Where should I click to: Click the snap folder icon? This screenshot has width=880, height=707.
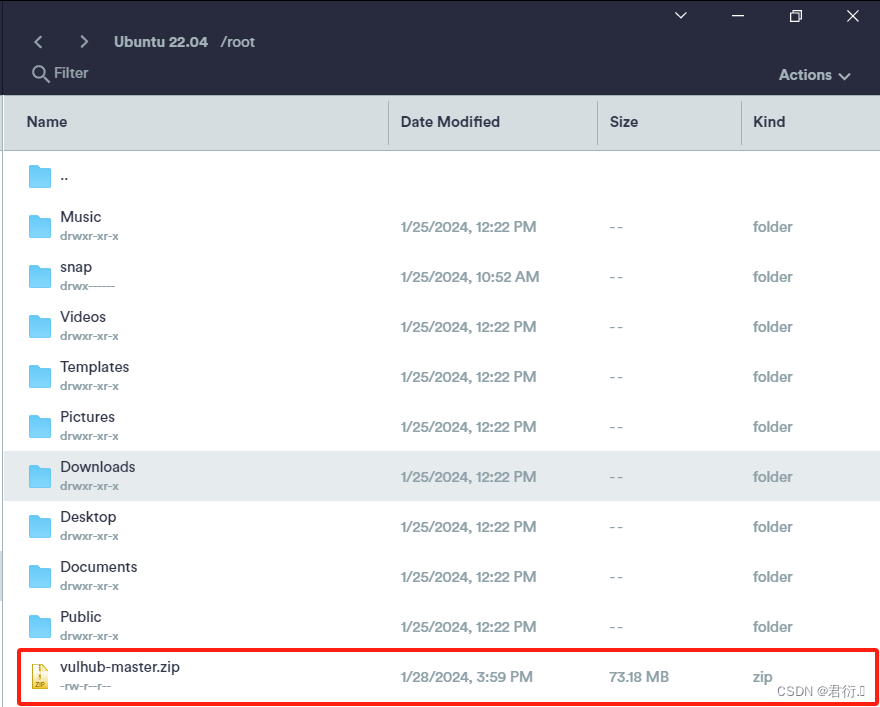tap(40, 276)
